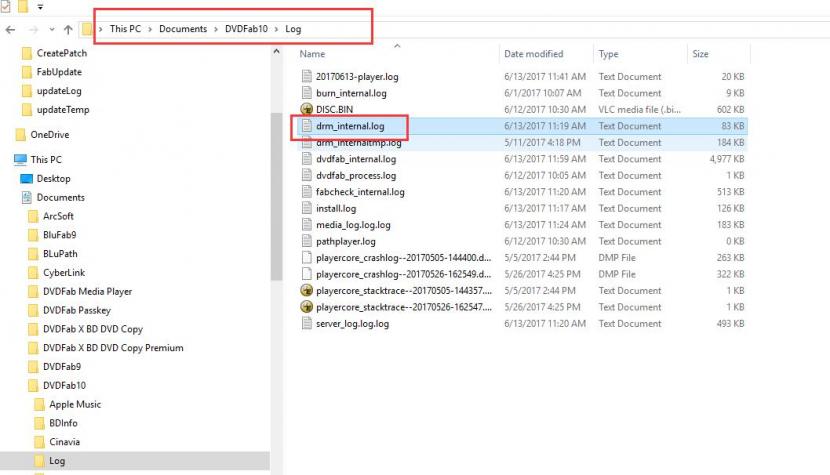
Task: Sort by Size column header
Action: (x=700, y=54)
